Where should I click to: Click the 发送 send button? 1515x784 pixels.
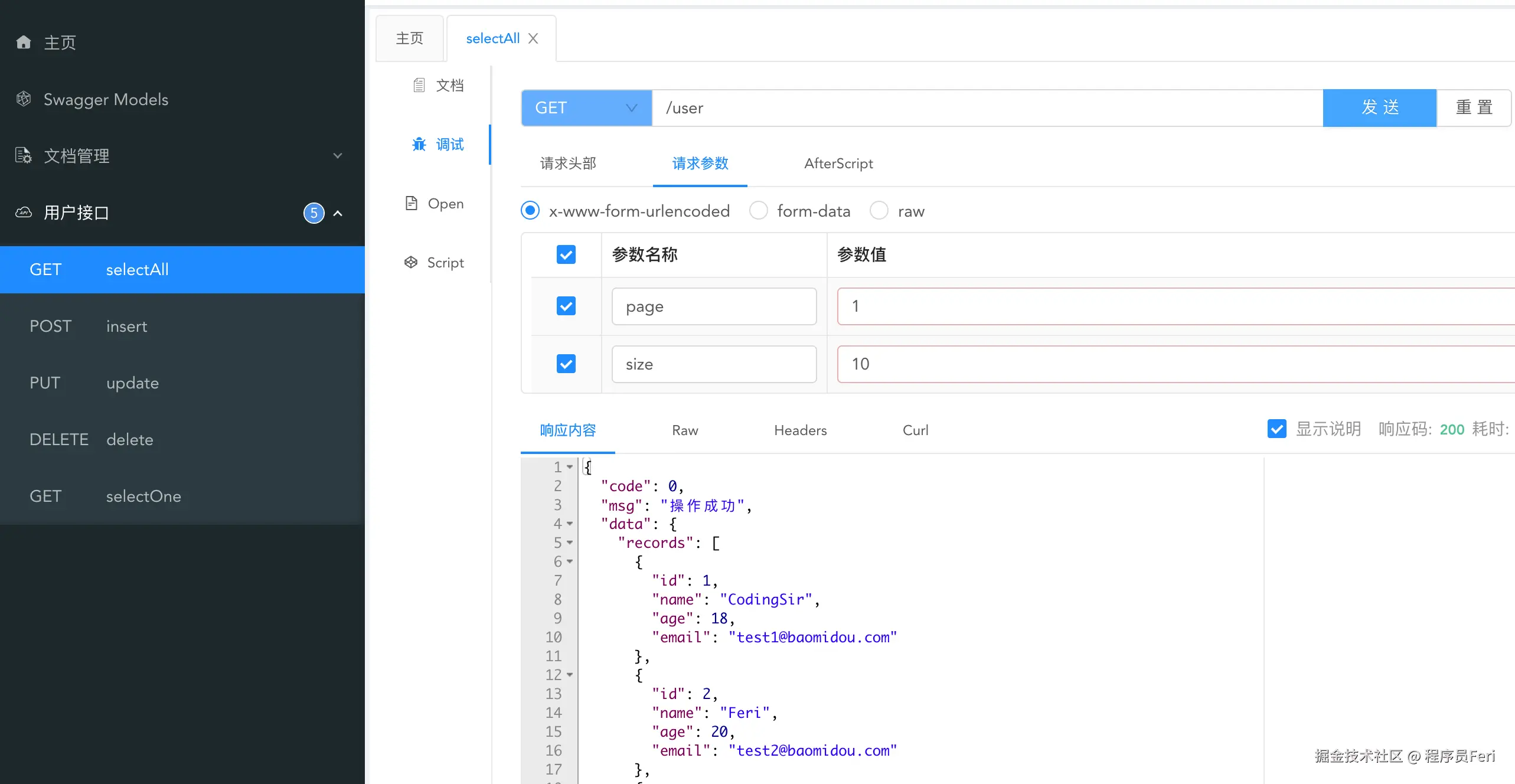[1379, 107]
